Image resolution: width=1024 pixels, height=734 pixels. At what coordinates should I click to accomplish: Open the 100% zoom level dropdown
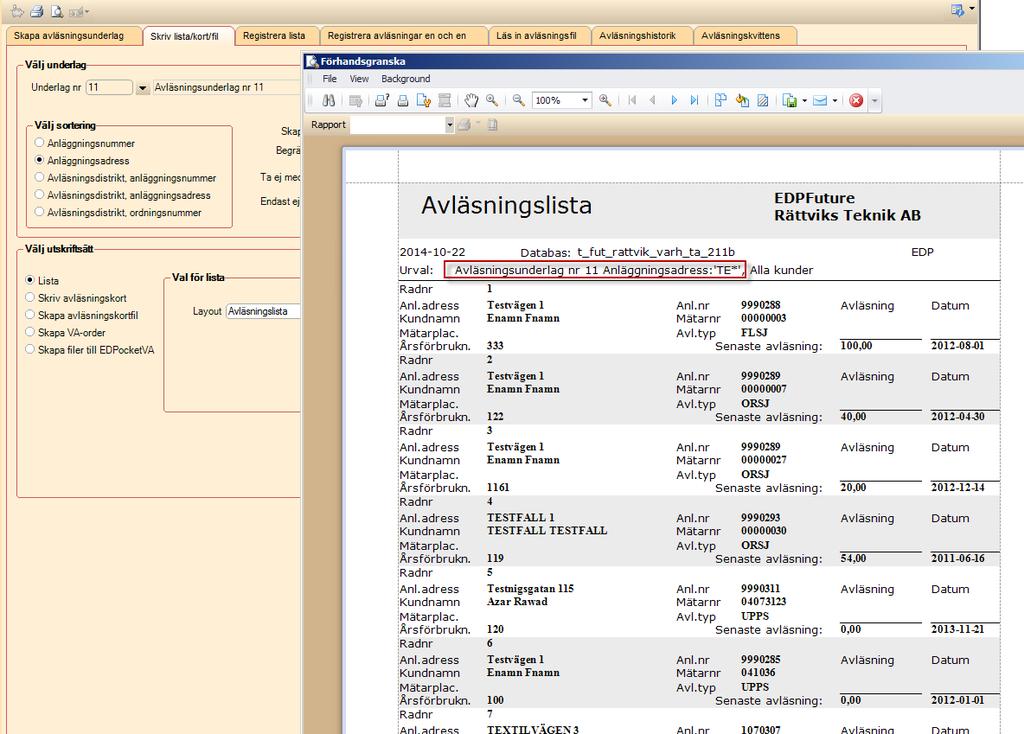(x=585, y=100)
